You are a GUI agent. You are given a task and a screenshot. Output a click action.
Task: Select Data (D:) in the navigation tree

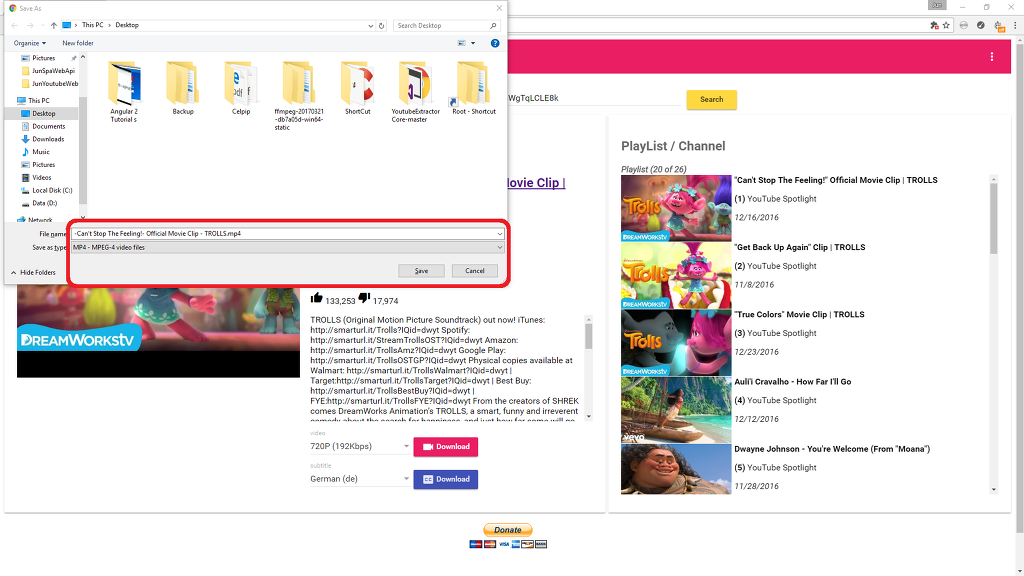(x=44, y=203)
